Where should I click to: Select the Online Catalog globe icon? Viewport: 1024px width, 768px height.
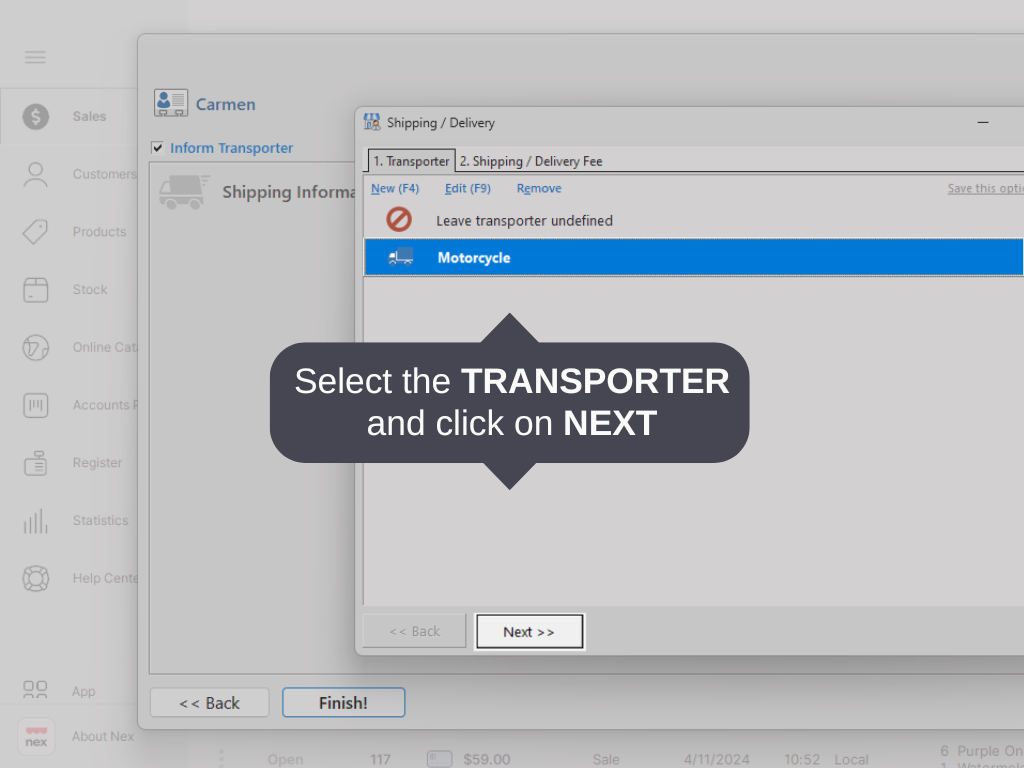35,347
